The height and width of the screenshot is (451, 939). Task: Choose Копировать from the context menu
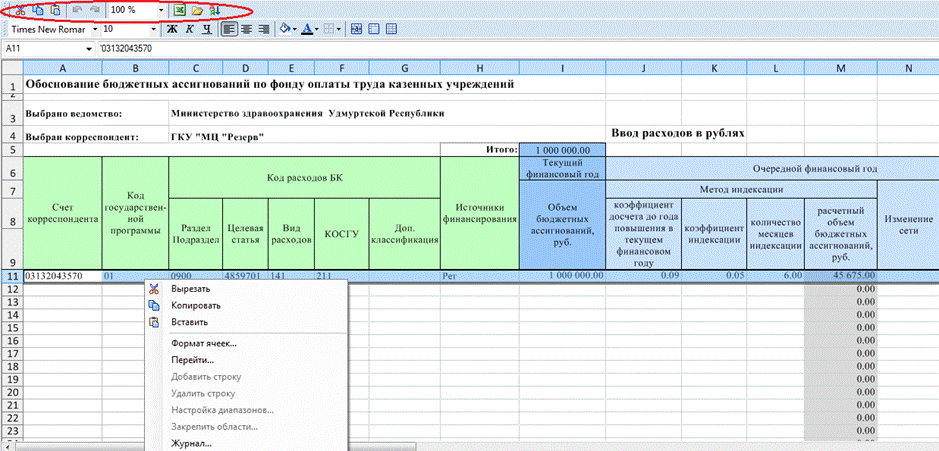point(196,305)
